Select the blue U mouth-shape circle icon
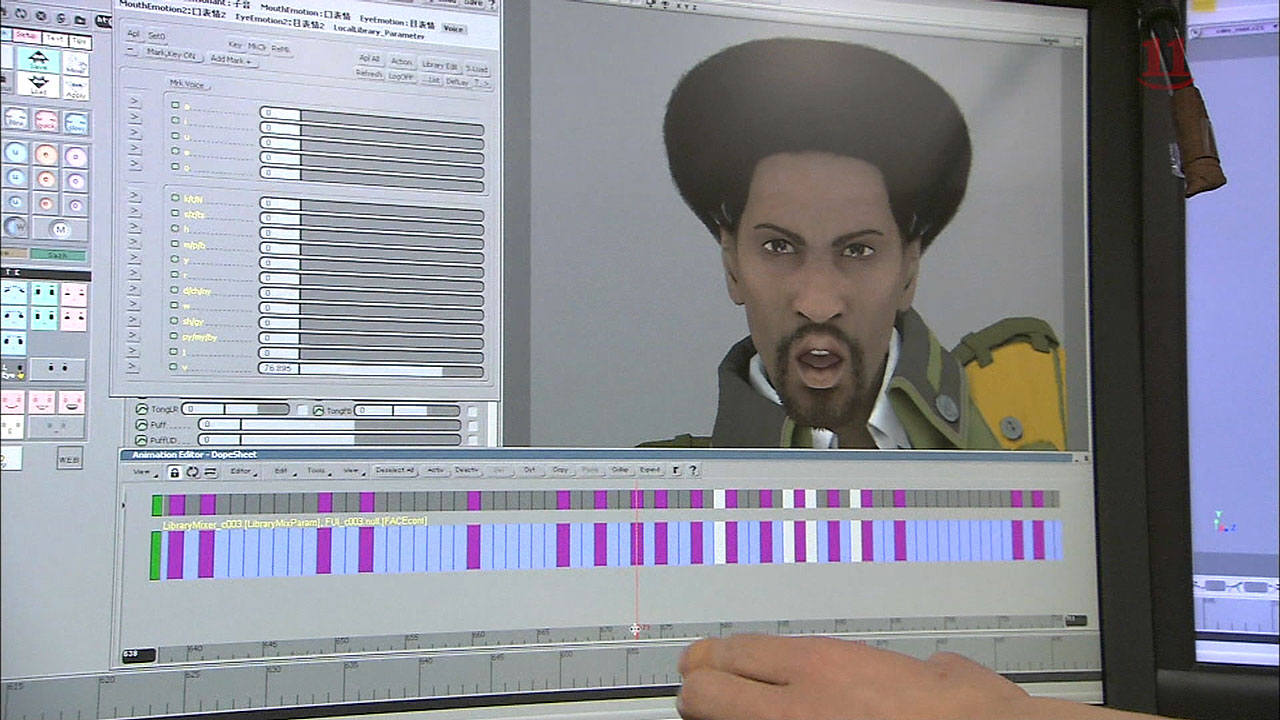 (16, 152)
